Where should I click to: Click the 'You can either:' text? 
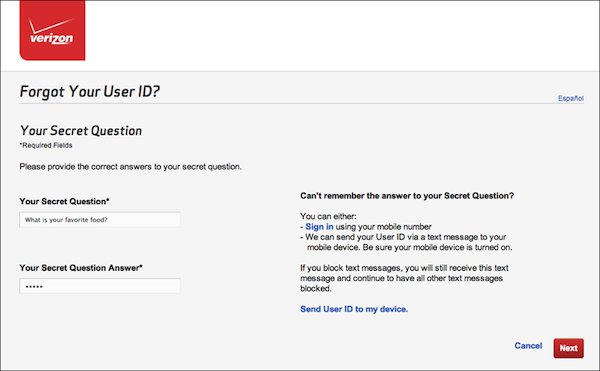point(328,216)
